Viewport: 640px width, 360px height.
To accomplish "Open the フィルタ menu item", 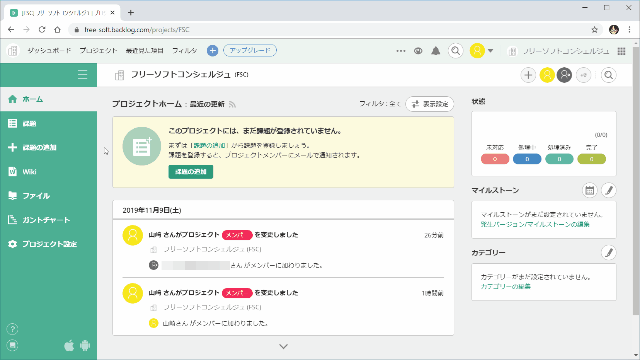I will (x=184, y=51).
